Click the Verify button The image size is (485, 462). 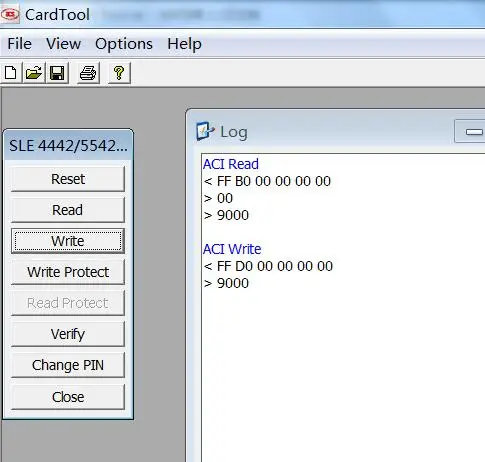pyautogui.click(x=68, y=334)
